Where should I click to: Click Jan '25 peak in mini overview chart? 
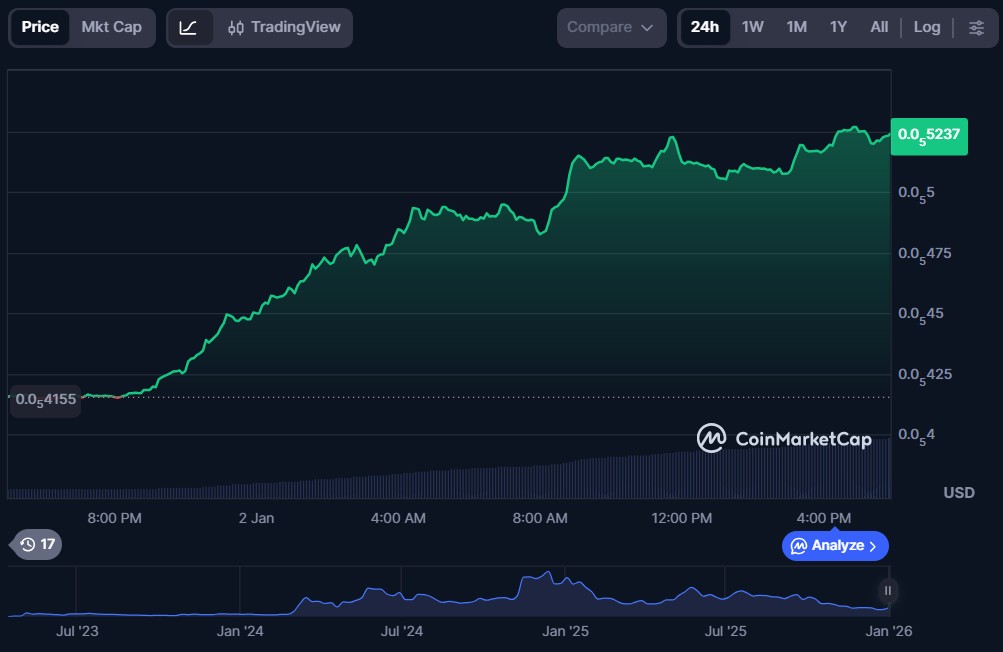546,576
